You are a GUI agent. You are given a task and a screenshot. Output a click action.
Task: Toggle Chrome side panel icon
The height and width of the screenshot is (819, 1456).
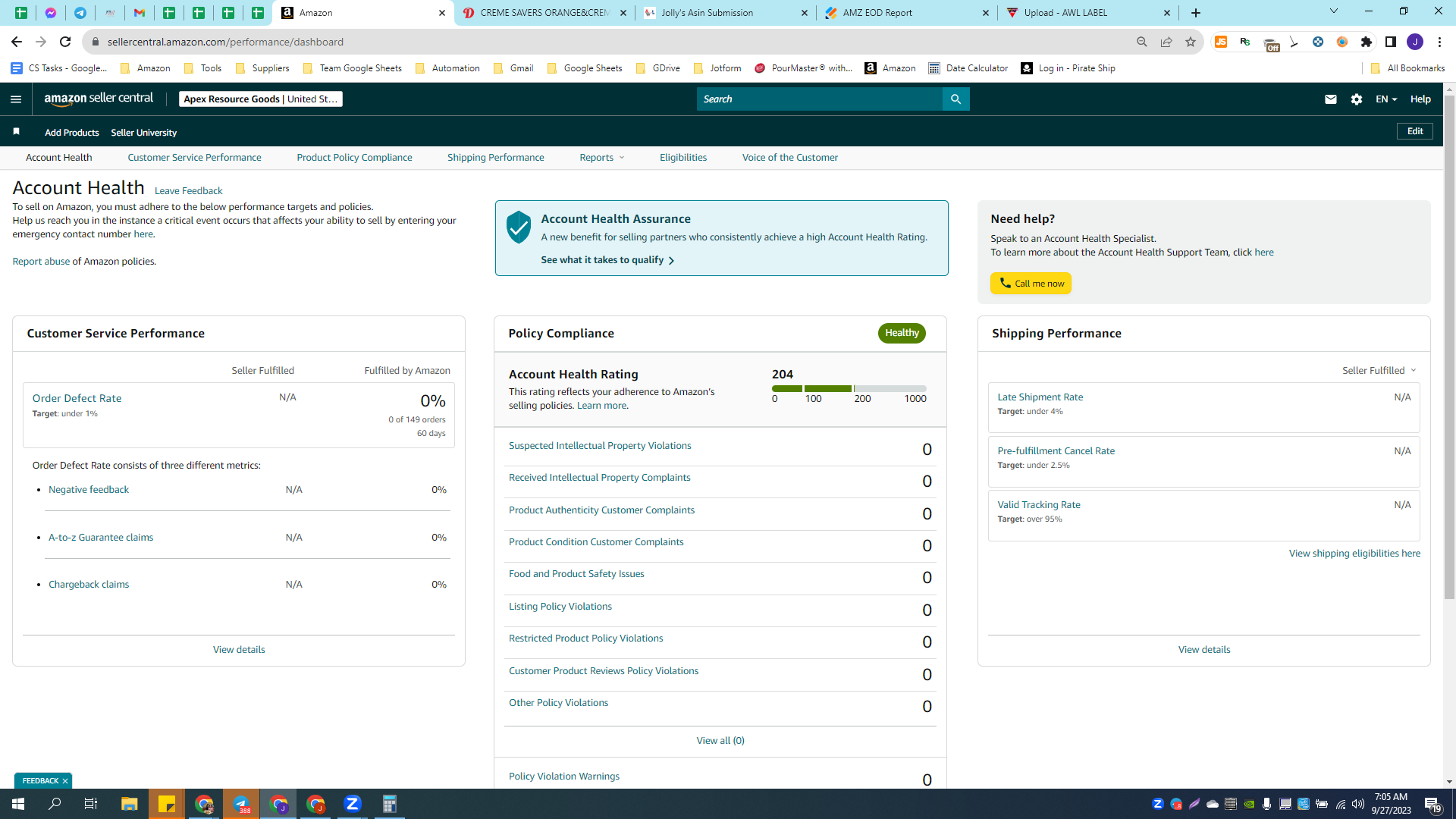click(x=1391, y=42)
